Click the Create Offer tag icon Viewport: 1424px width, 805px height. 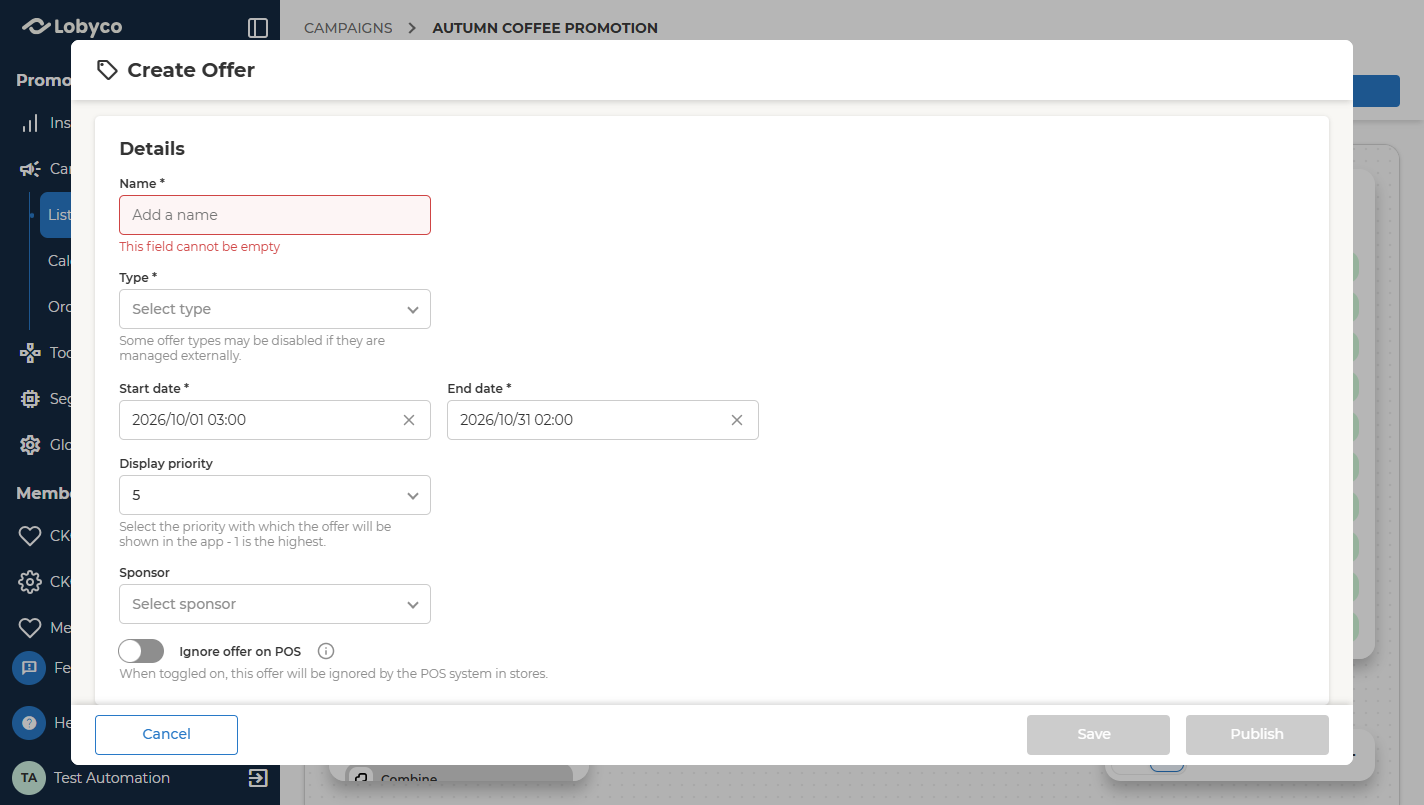(x=107, y=70)
